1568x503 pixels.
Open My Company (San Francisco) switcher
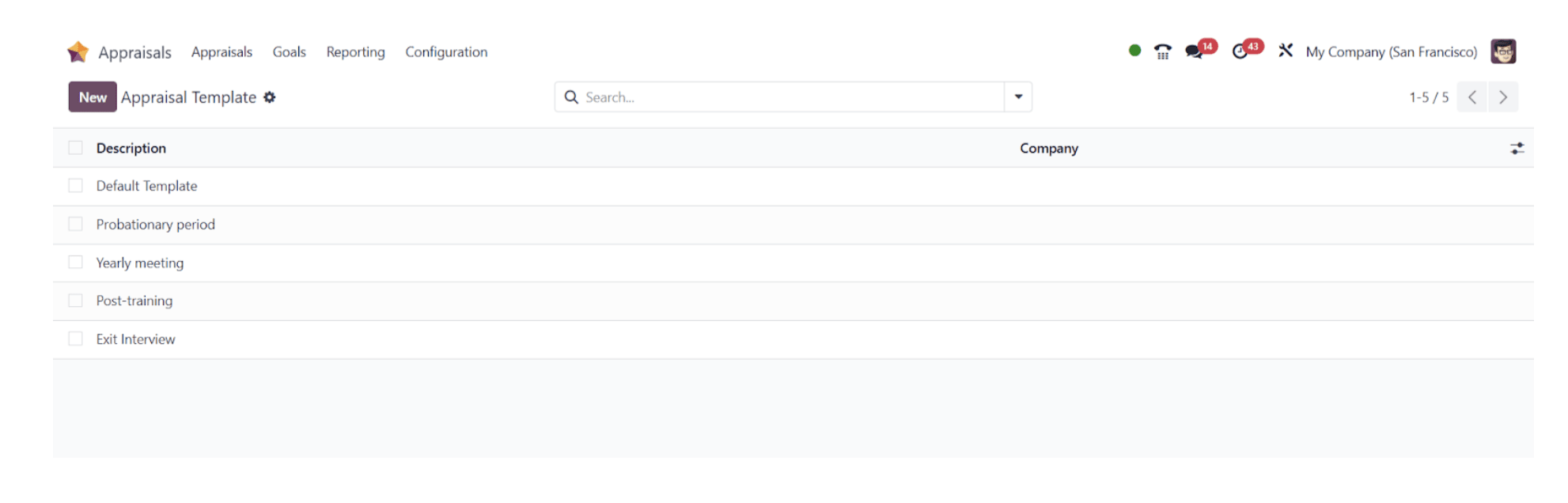point(1392,52)
